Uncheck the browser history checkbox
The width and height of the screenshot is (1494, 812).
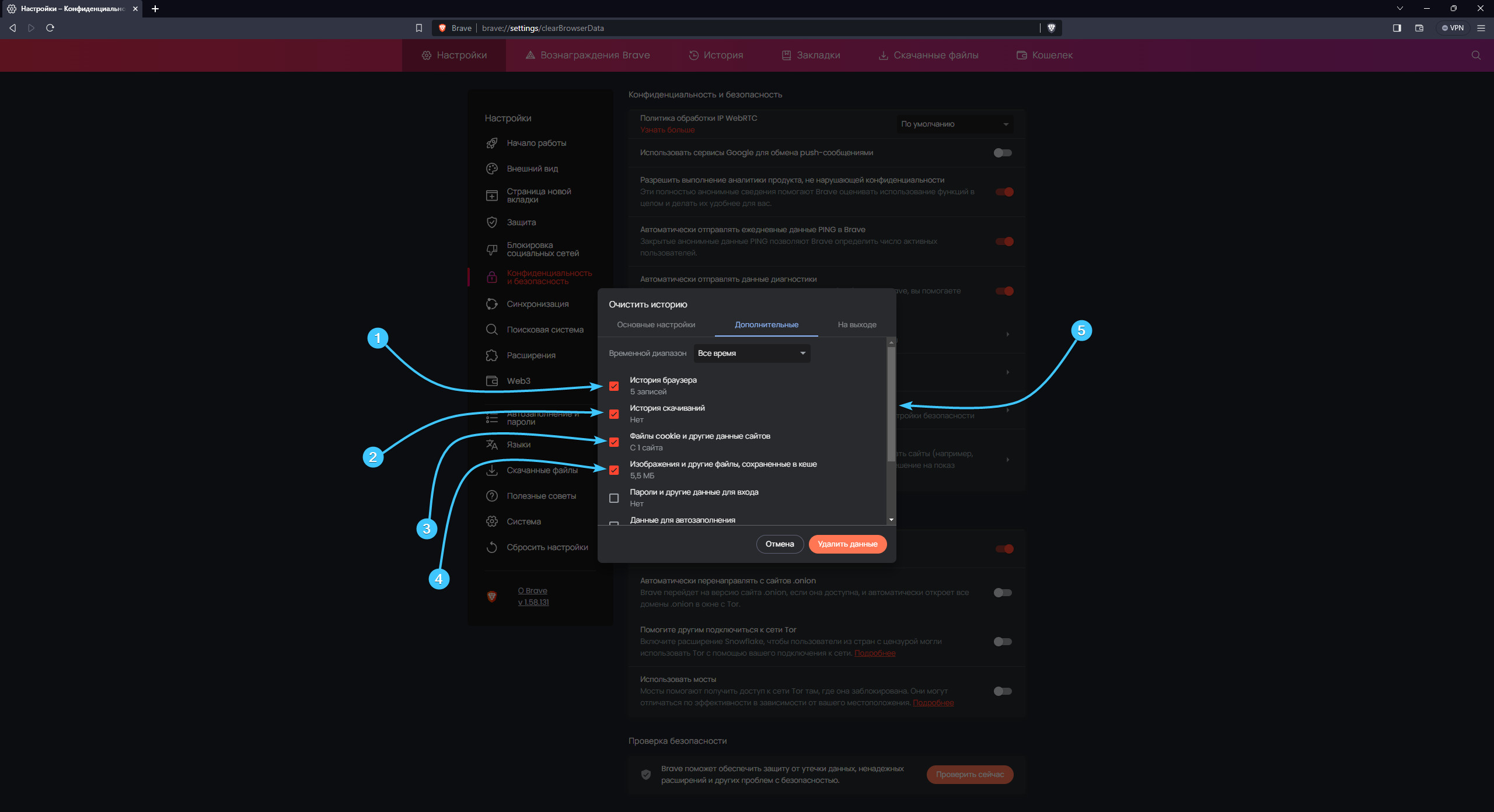click(x=614, y=386)
